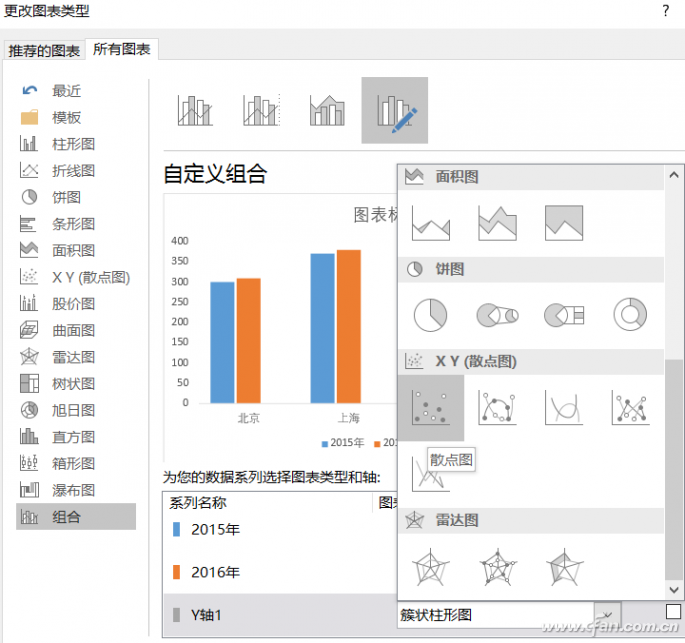Select scatter with straight lines and markers

tap(630, 408)
